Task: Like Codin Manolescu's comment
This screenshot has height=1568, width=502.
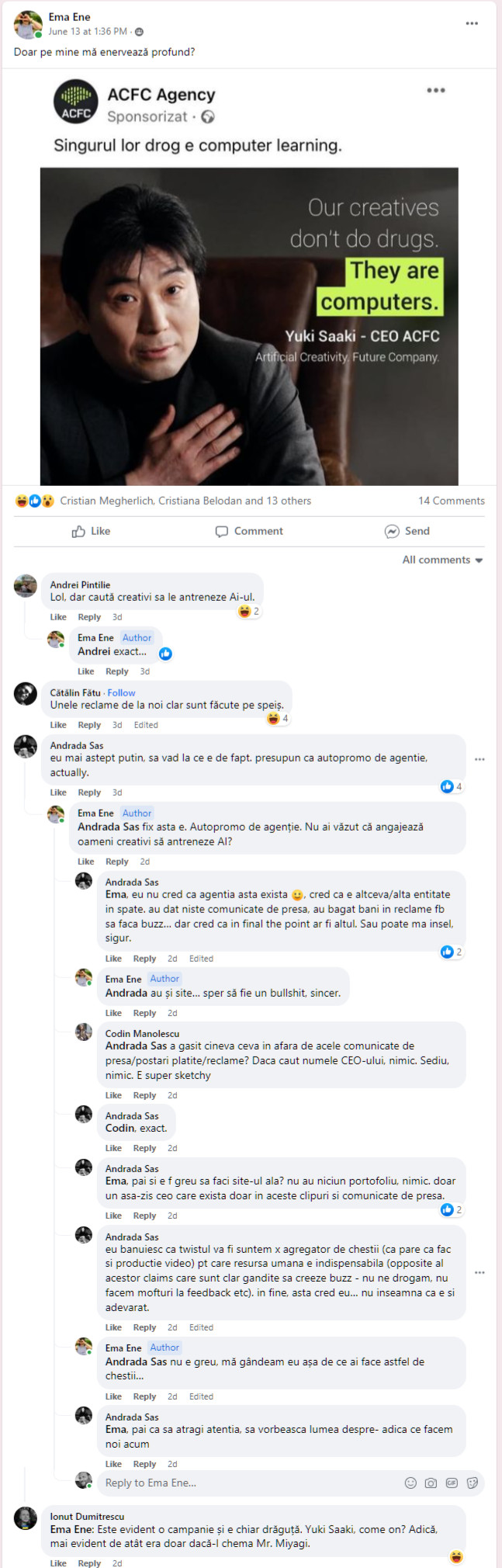Action: (113, 1095)
